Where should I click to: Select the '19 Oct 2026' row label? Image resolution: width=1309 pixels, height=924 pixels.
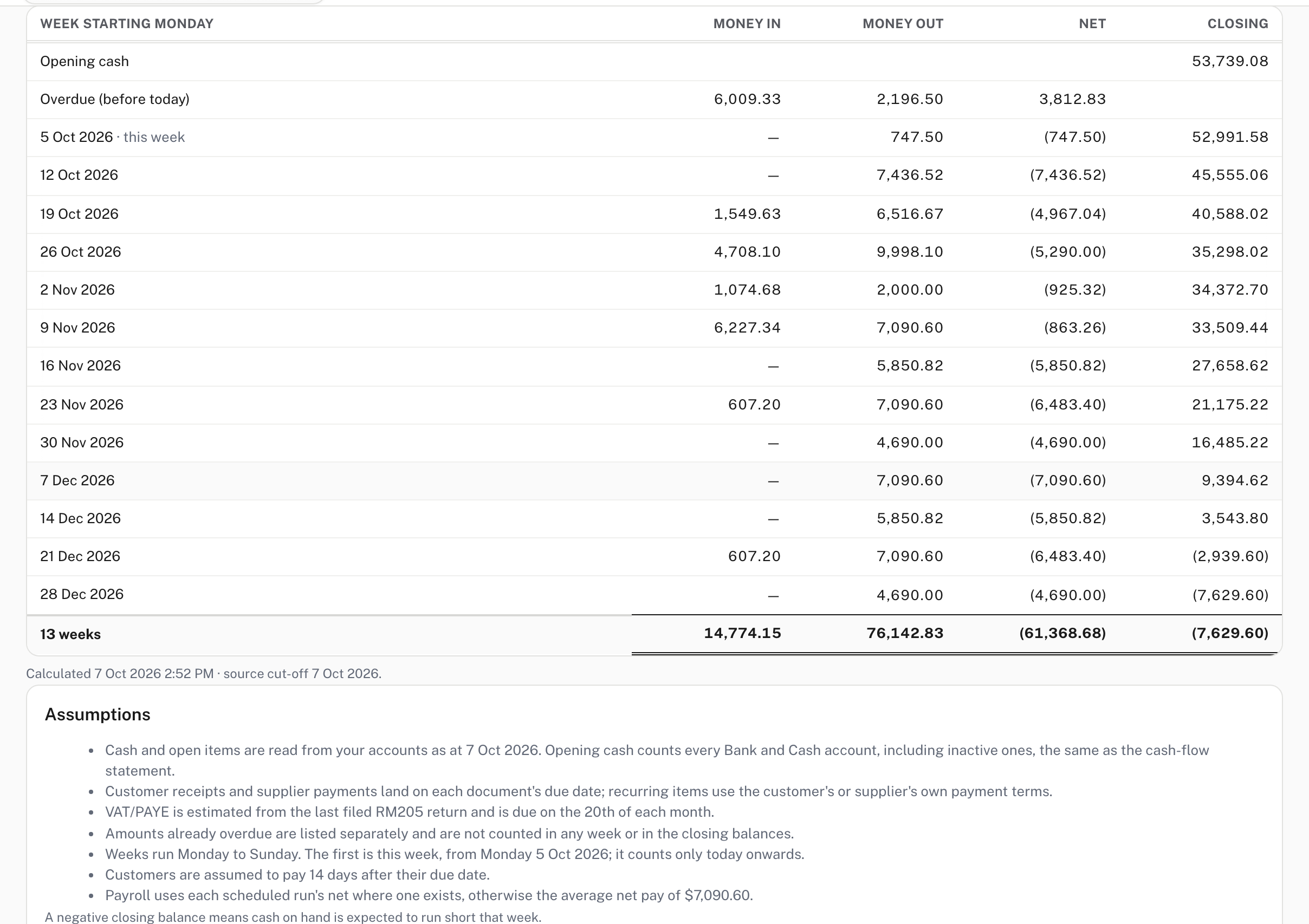click(x=79, y=214)
